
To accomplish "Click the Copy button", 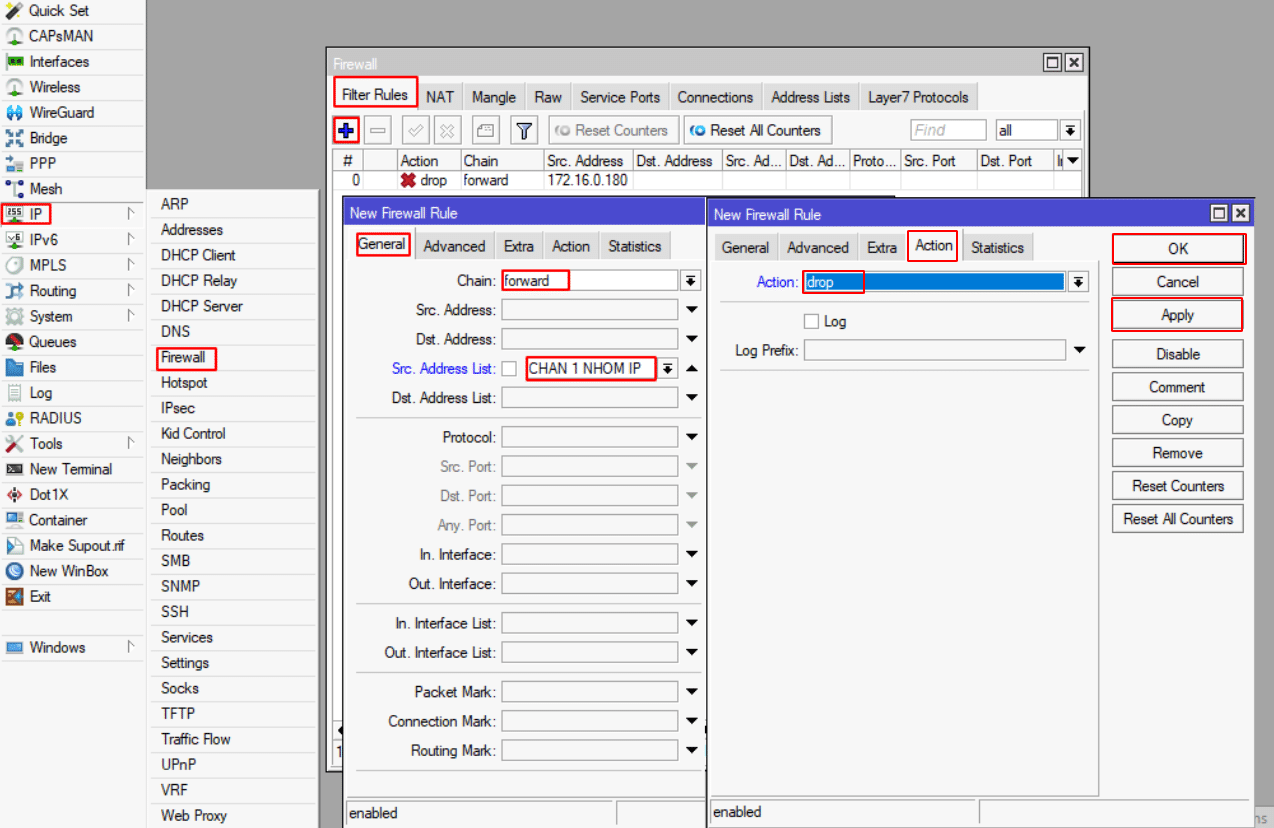I will point(1178,420).
